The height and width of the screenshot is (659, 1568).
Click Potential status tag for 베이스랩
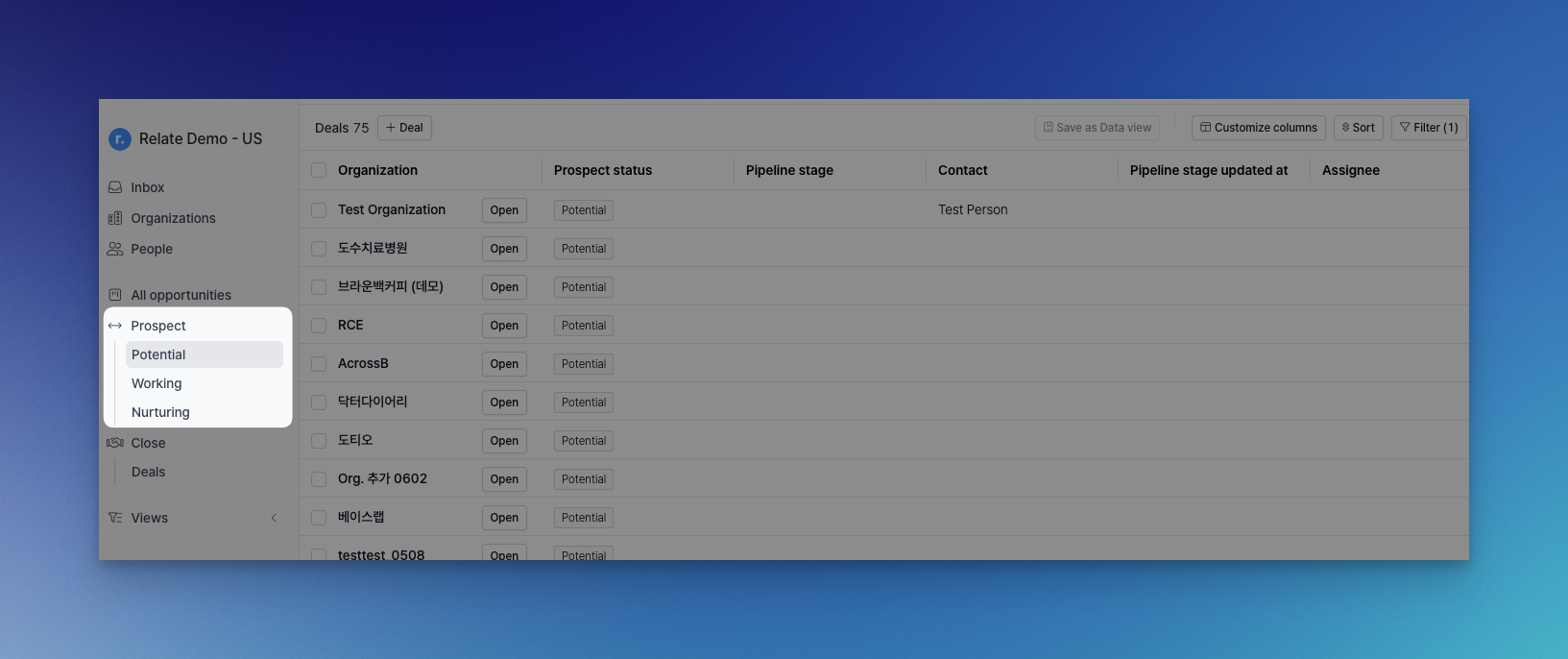click(584, 518)
